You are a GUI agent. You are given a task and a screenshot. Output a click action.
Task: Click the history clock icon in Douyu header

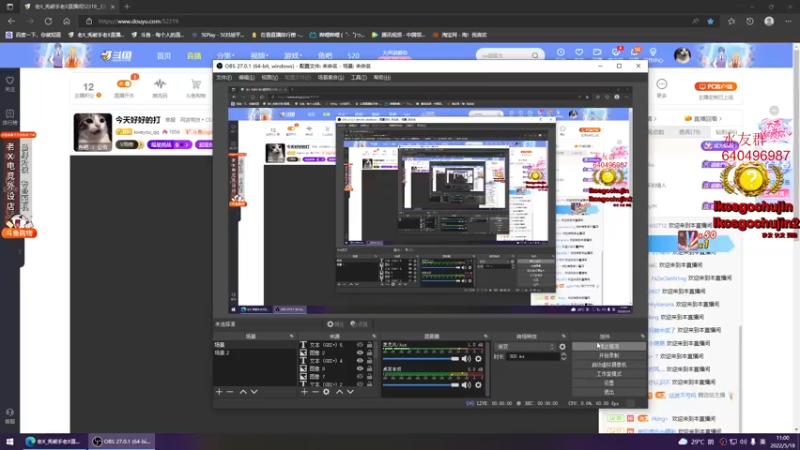pyautogui.click(x=561, y=52)
